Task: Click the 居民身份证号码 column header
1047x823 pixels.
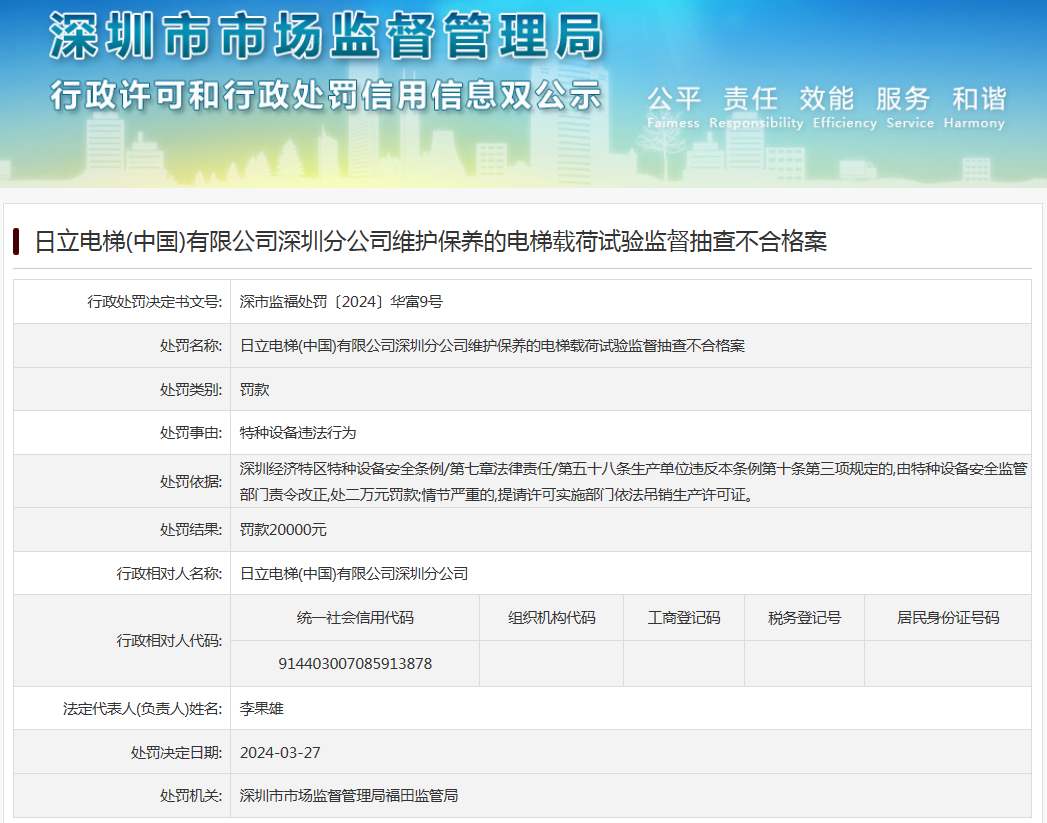Action: (x=948, y=618)
